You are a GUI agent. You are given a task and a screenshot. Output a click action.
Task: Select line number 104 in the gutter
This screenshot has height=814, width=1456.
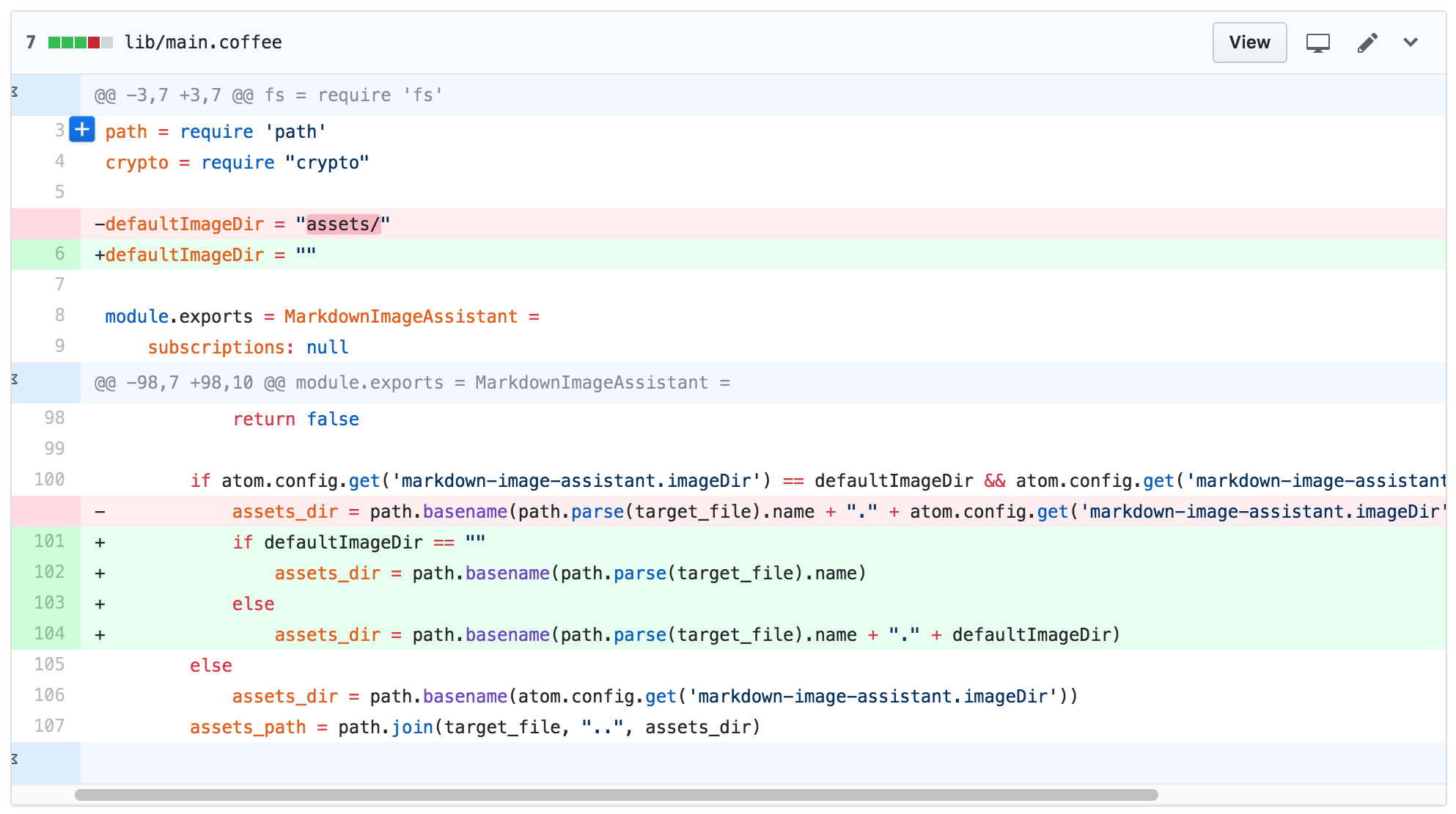[x=49, y=634]
